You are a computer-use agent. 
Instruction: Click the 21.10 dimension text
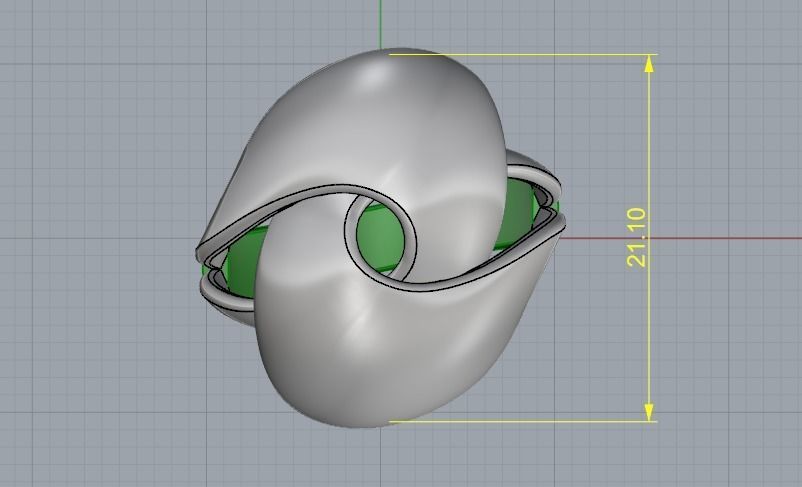tap(636, 237)
